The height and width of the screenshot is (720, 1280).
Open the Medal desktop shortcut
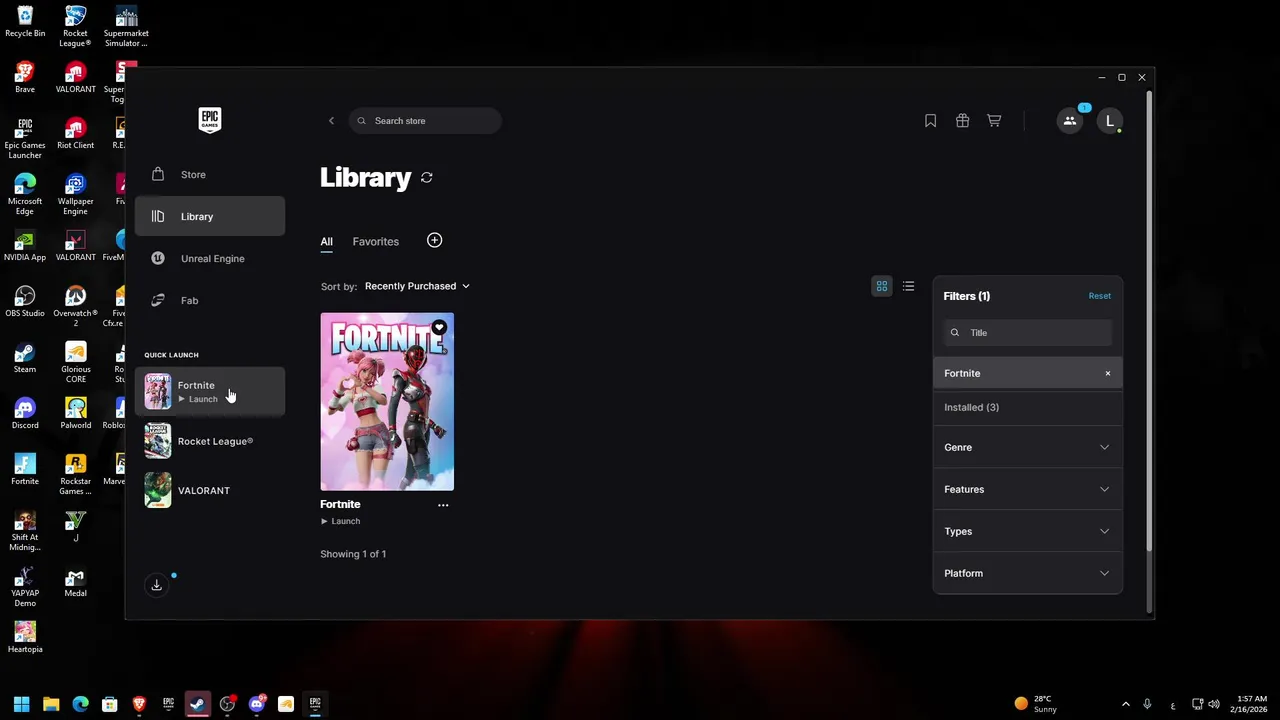75,582
